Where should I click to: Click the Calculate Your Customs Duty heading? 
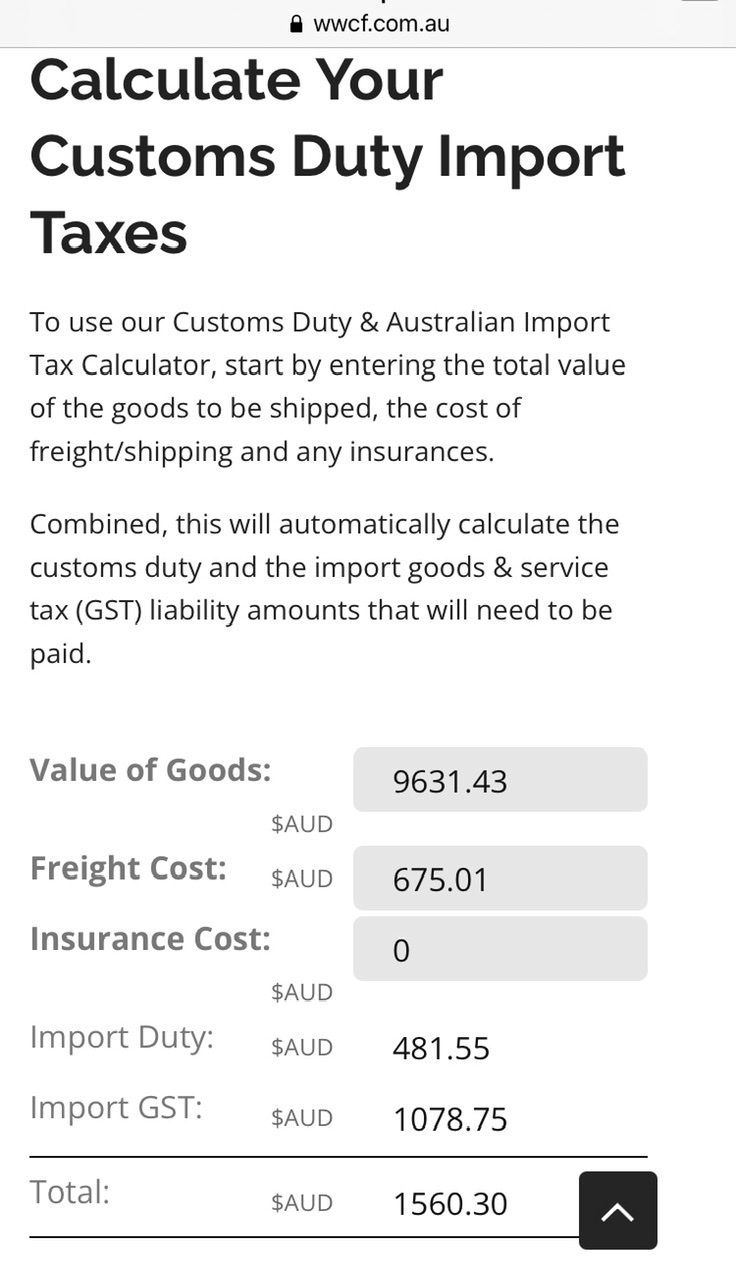coord(327,156)
